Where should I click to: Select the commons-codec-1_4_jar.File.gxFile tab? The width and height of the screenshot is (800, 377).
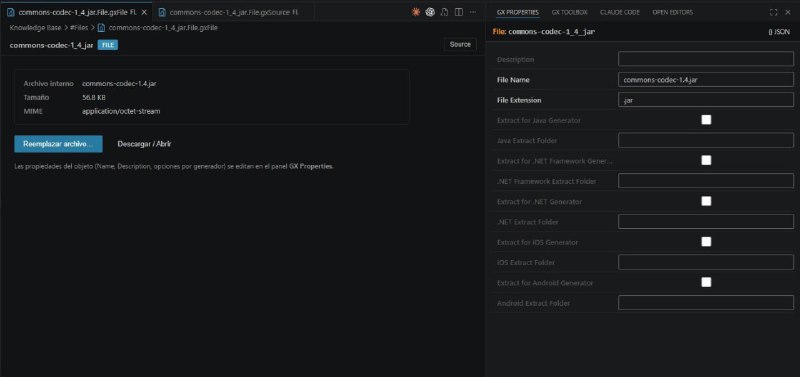pos(77,12)
